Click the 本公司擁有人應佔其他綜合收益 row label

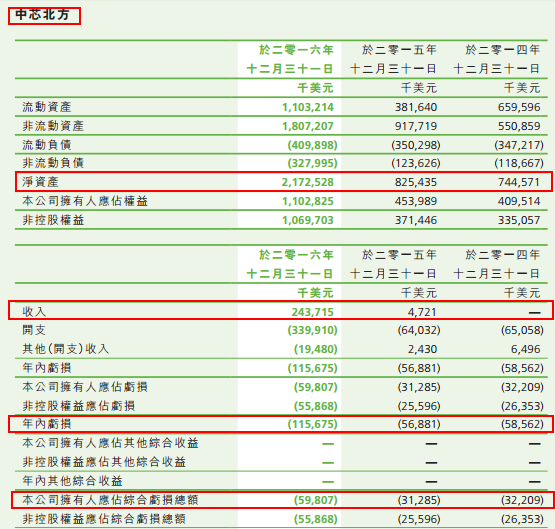[110, 443]
